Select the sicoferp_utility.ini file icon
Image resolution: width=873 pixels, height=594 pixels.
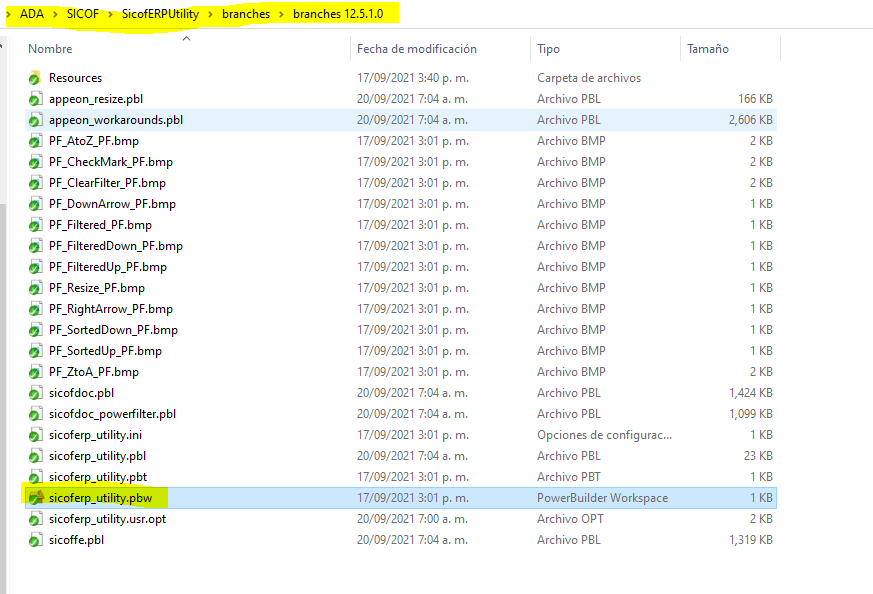[x=35, y=435]
